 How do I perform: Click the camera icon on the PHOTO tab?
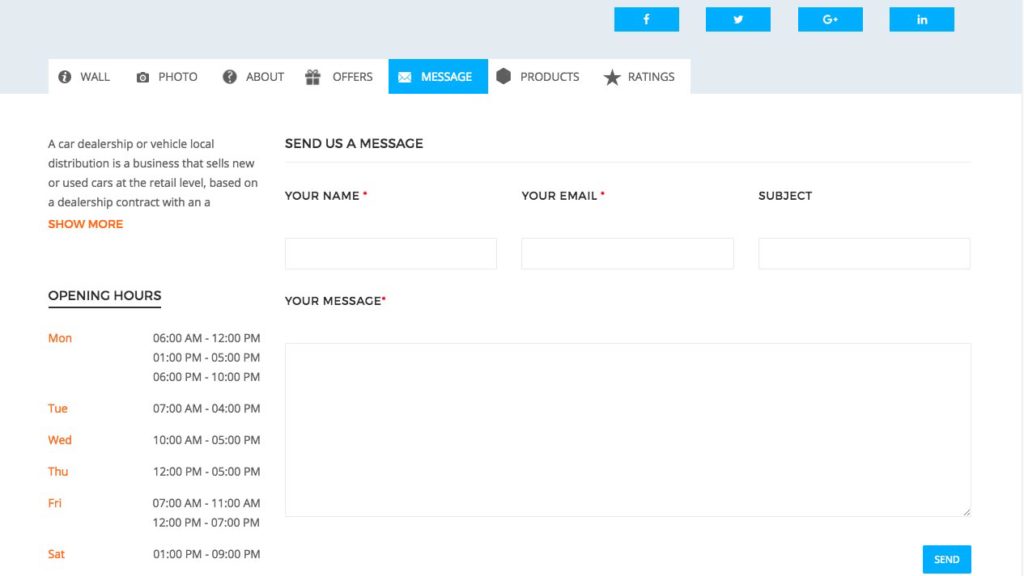tap(141, 76)
